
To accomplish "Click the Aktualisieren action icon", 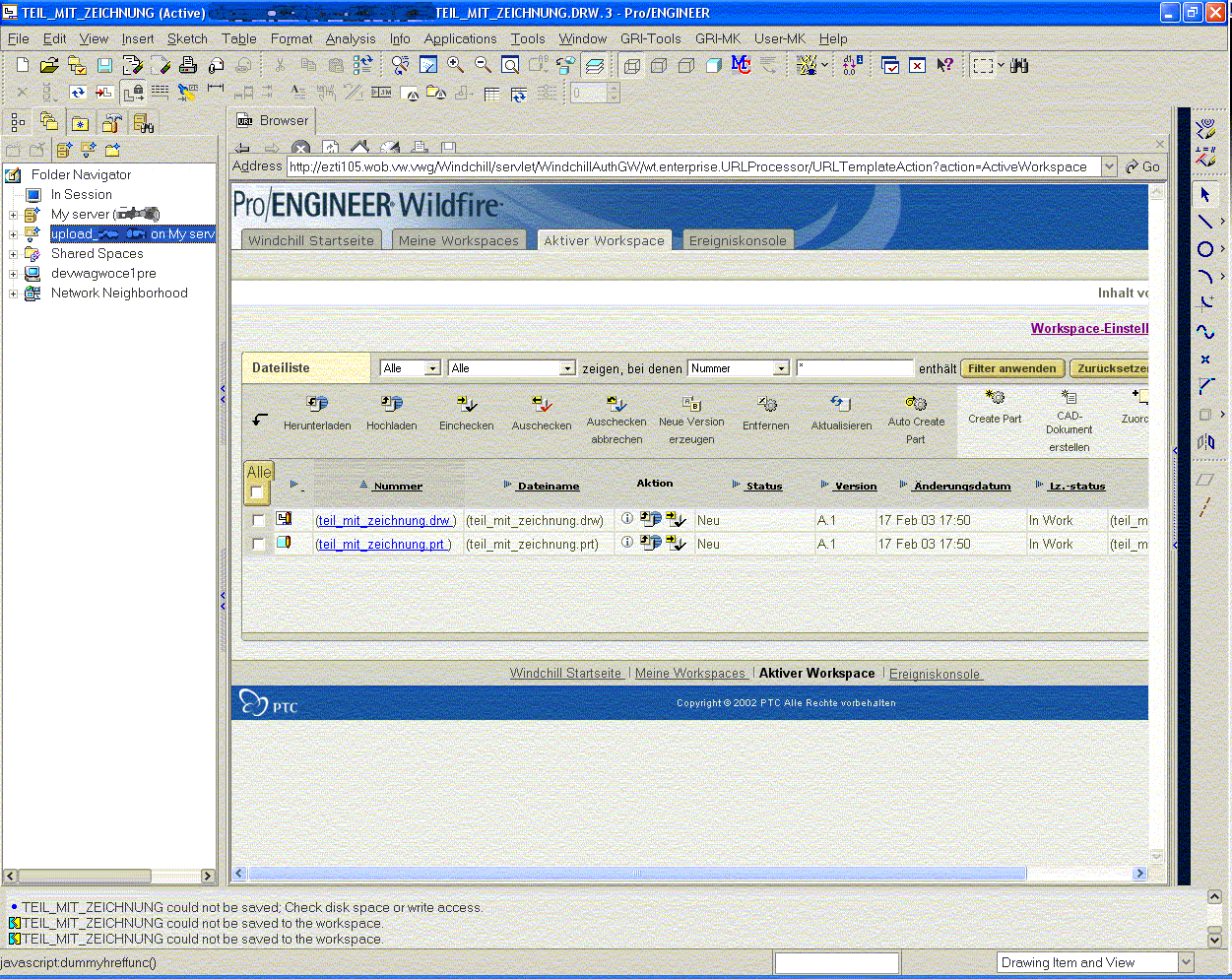I will click(841, 403).
